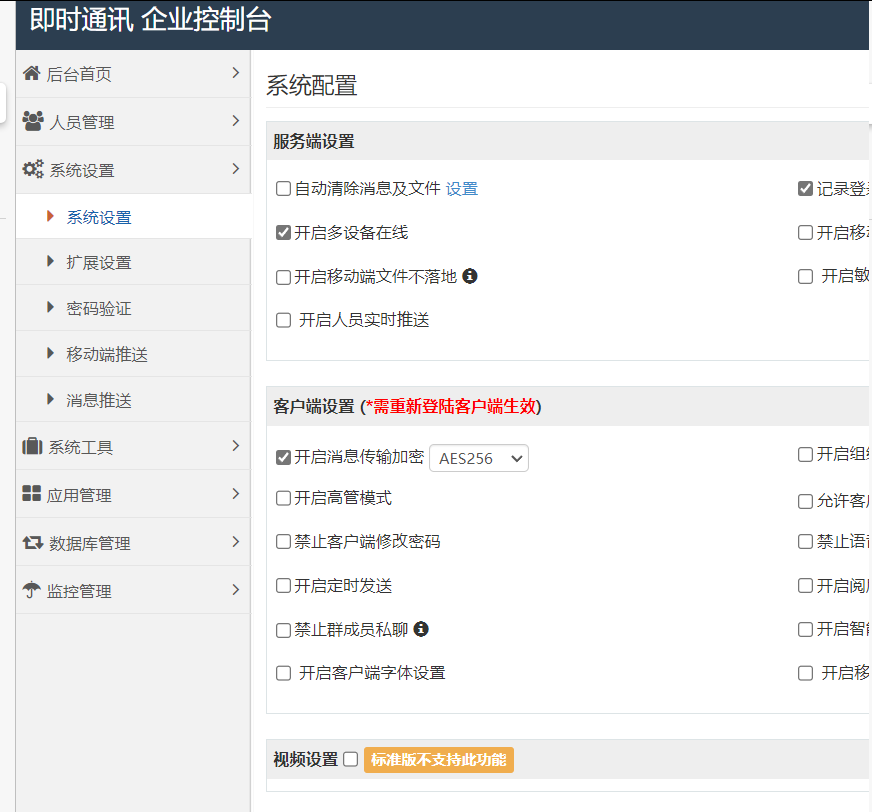Screen dimensions: 872x812
Task: Click orange 标准版不支持此功能 badge
Action: tap(439, 760)
